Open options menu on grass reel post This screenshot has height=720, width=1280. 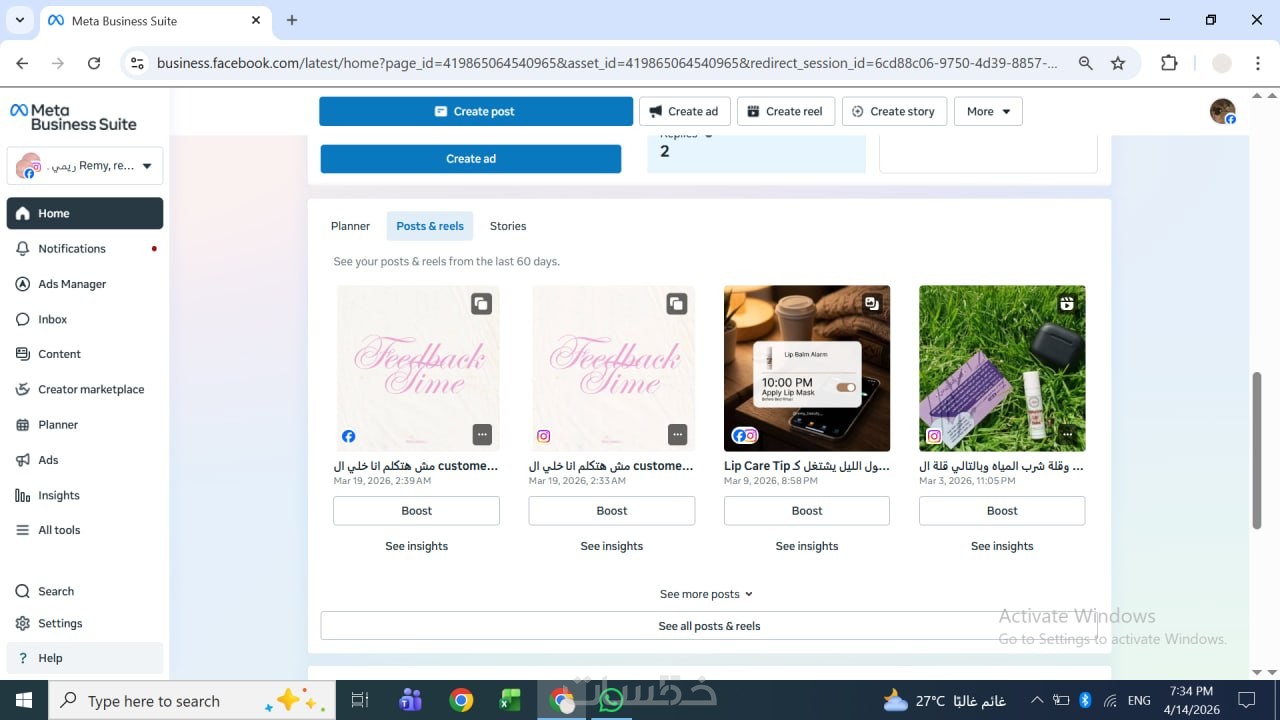pos(1068,434)
